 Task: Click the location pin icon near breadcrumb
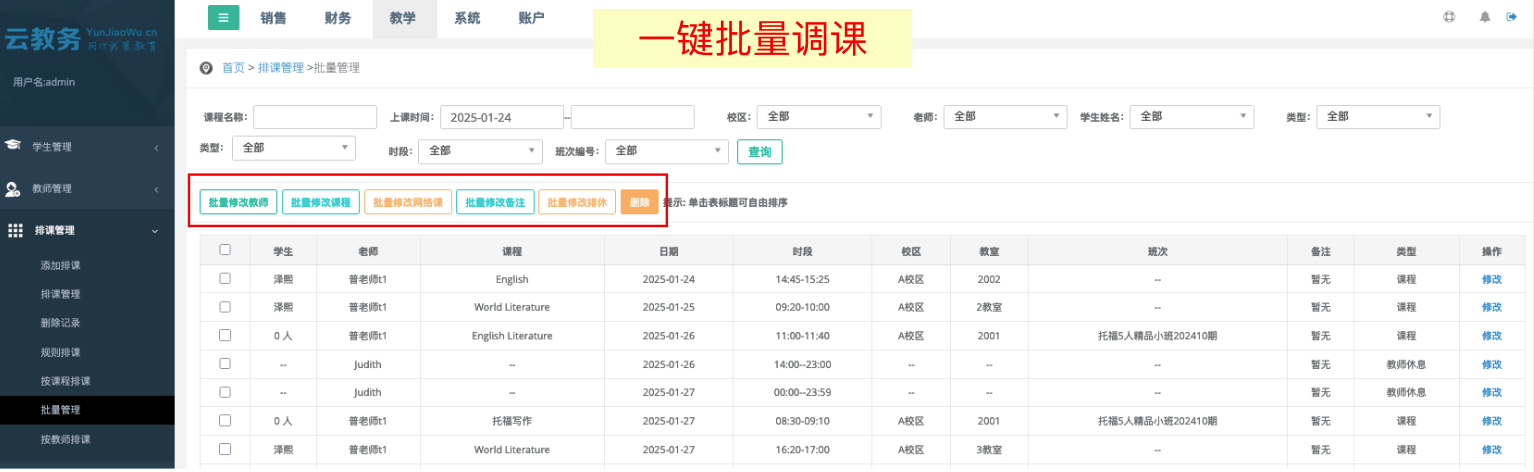[206, 68]
